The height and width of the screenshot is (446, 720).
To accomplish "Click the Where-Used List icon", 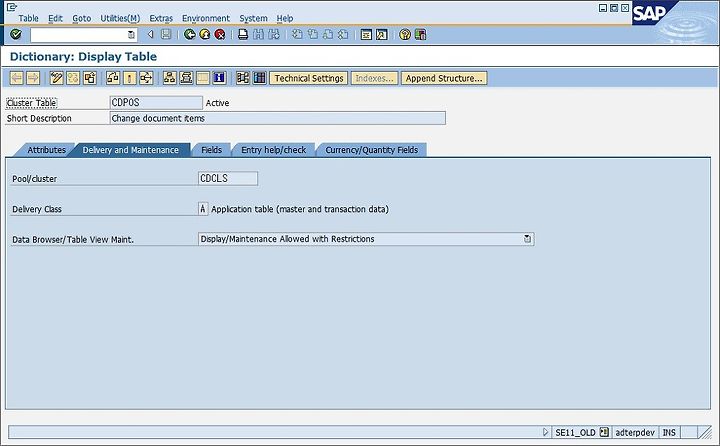I will [x=146, y=78].
